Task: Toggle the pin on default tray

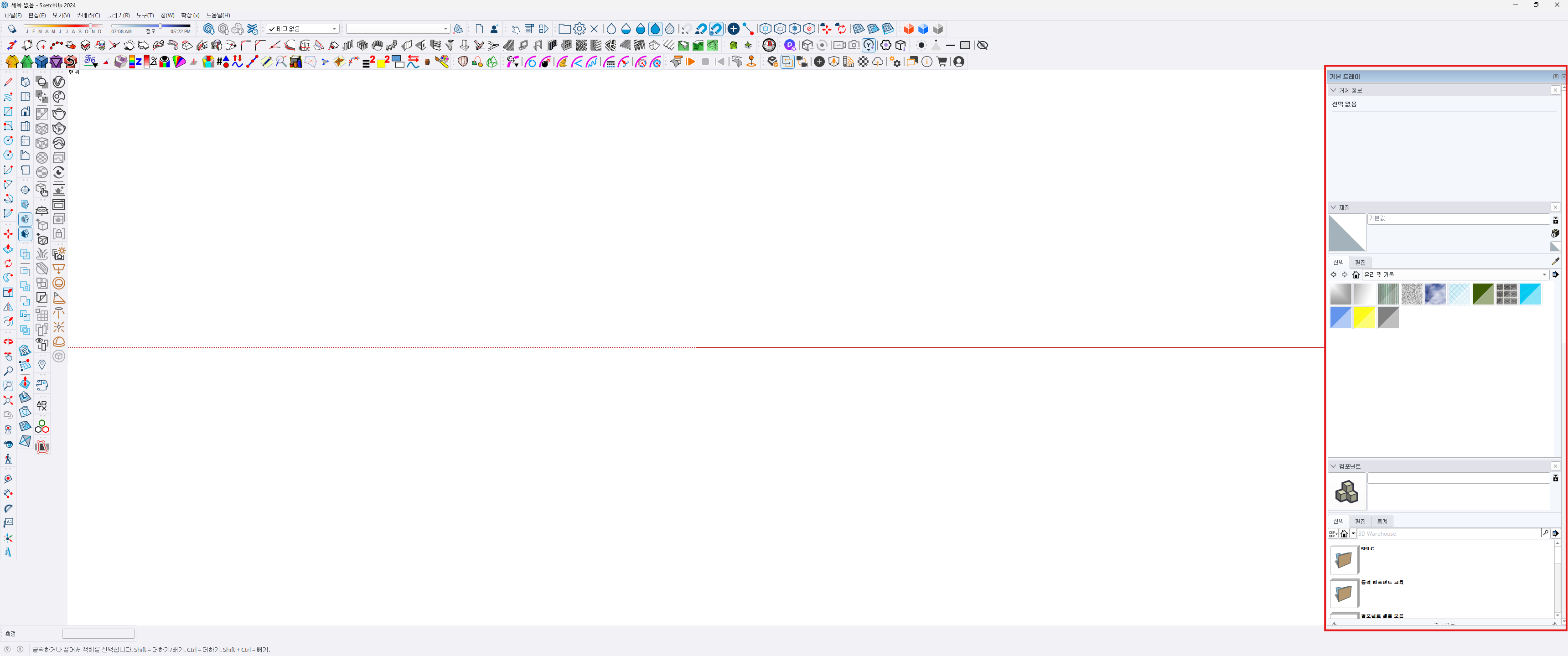Action: pos(1556,77)
